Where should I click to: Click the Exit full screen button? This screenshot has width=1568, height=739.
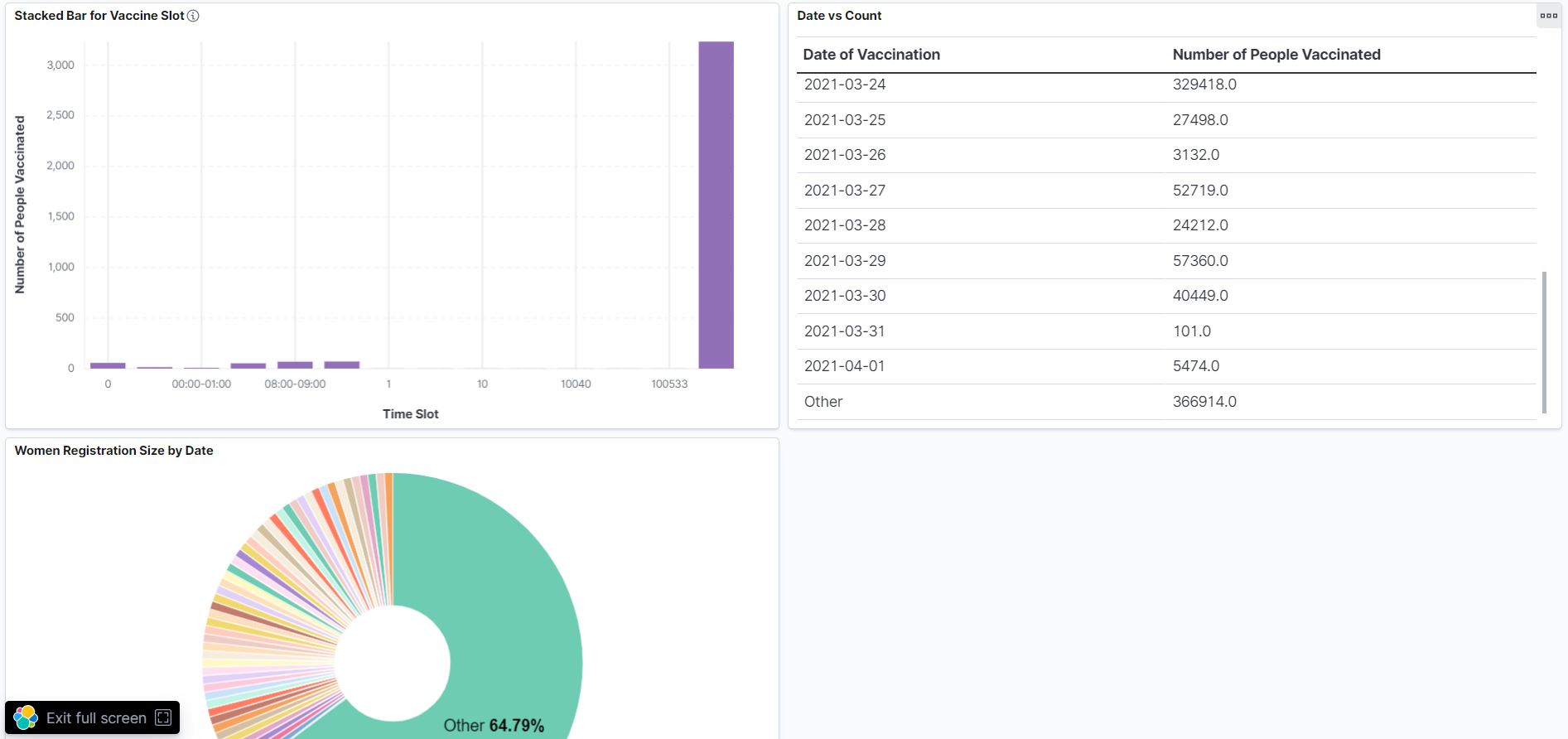tap(92, 717)
